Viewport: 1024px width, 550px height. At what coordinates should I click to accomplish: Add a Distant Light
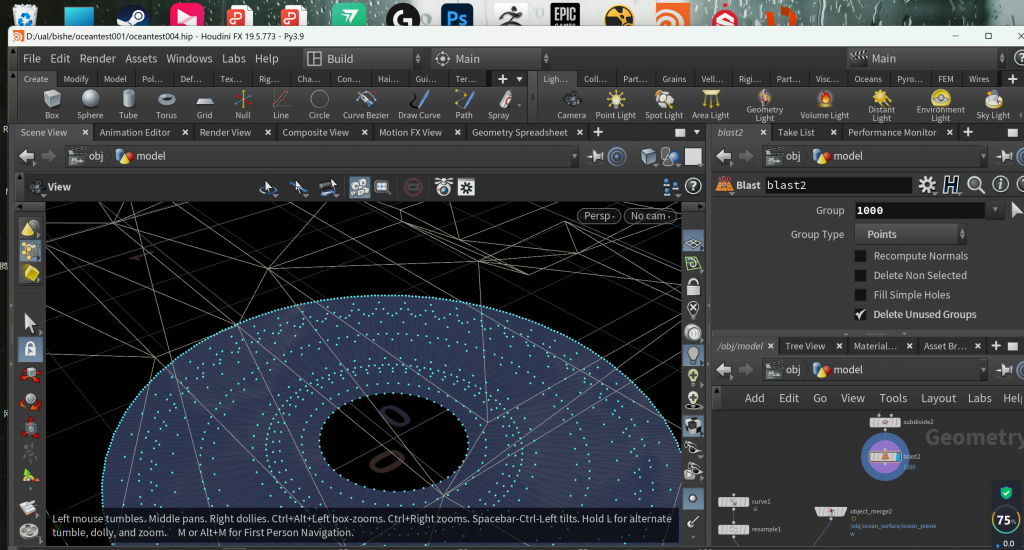[x=882, y=106]
